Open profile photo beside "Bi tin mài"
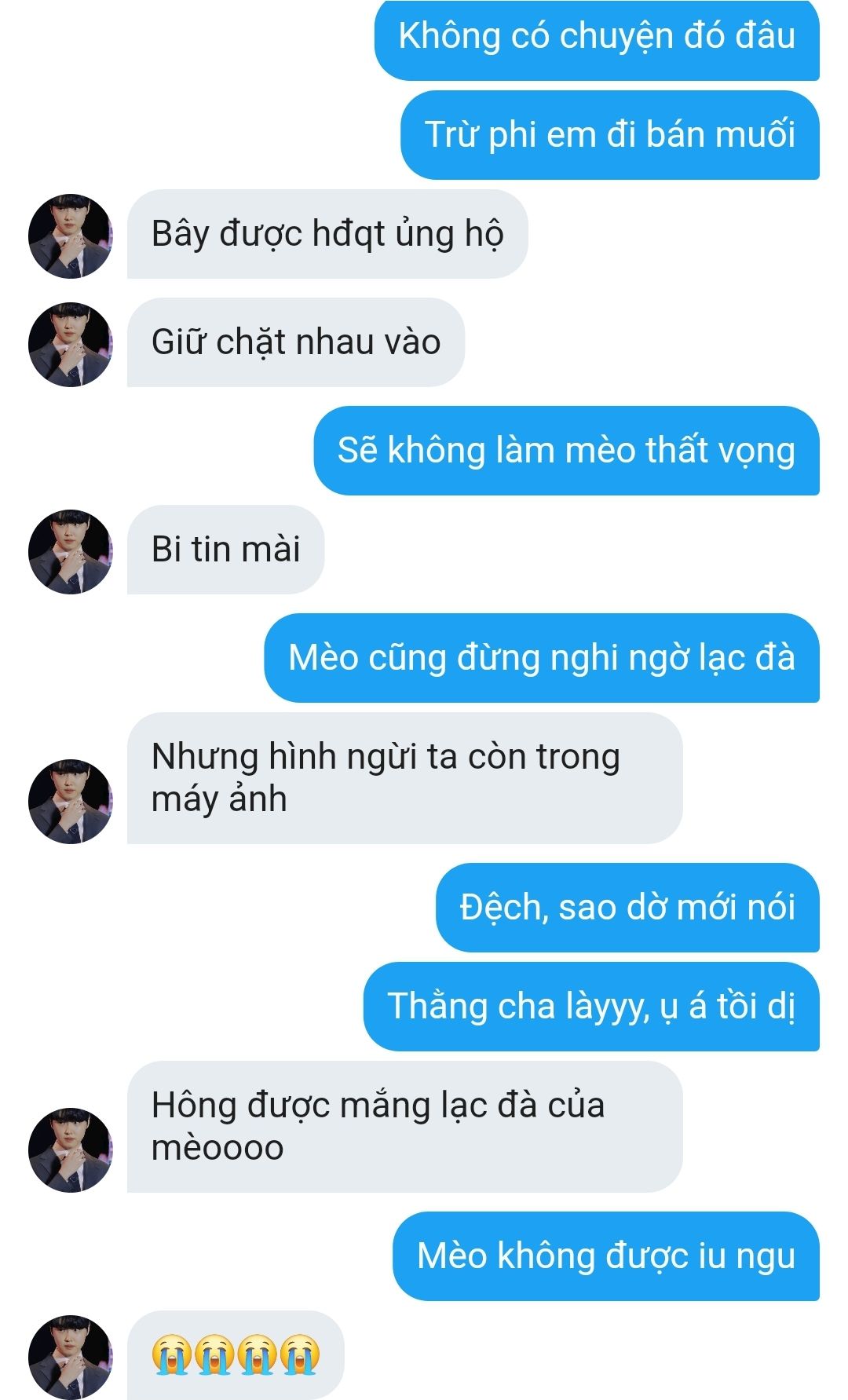Viewport: 848px width, 1400px height. click(71, 551)
